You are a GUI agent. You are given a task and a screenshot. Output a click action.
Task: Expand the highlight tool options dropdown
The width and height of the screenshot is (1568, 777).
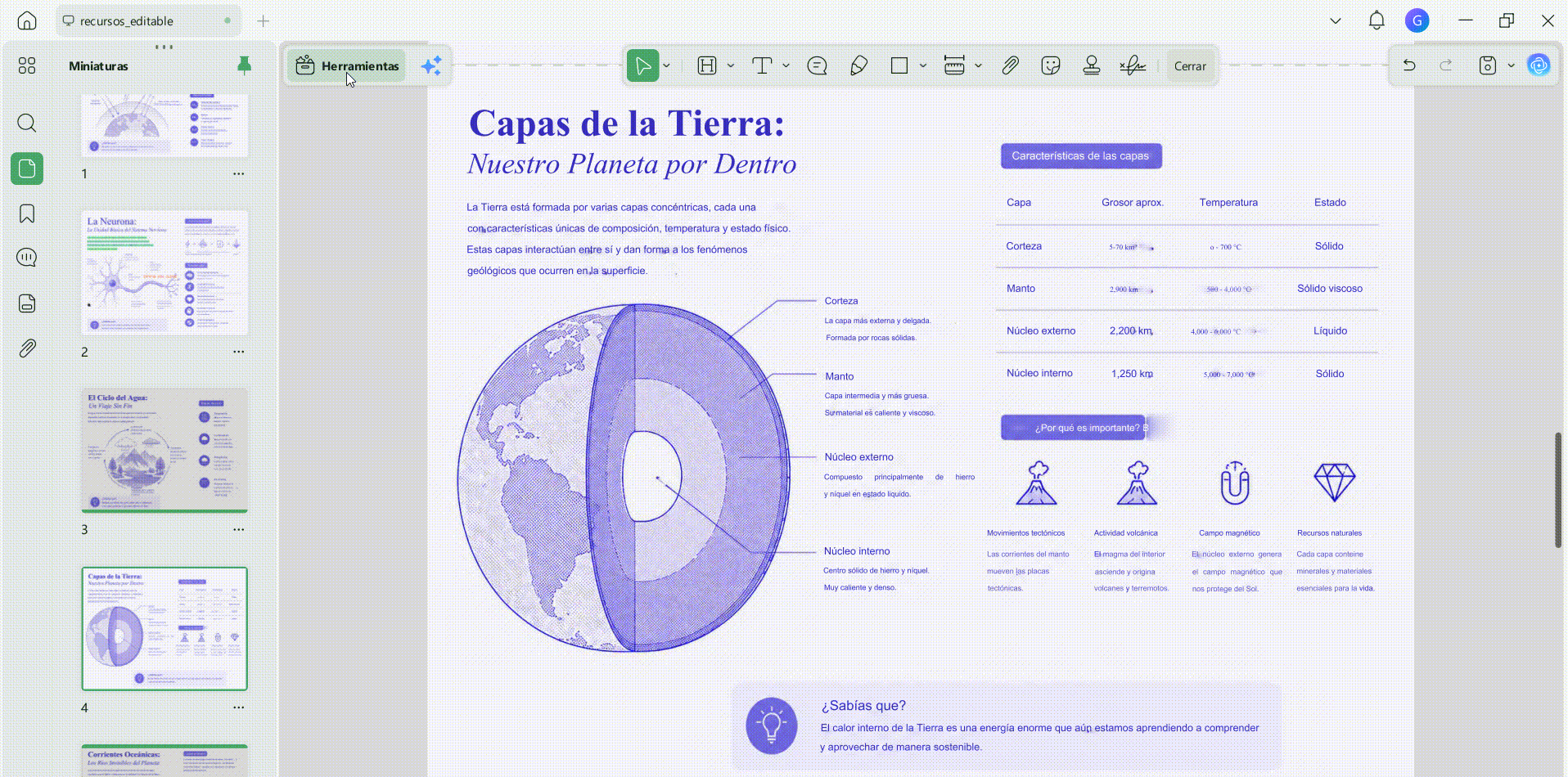[x=731, y=65]
